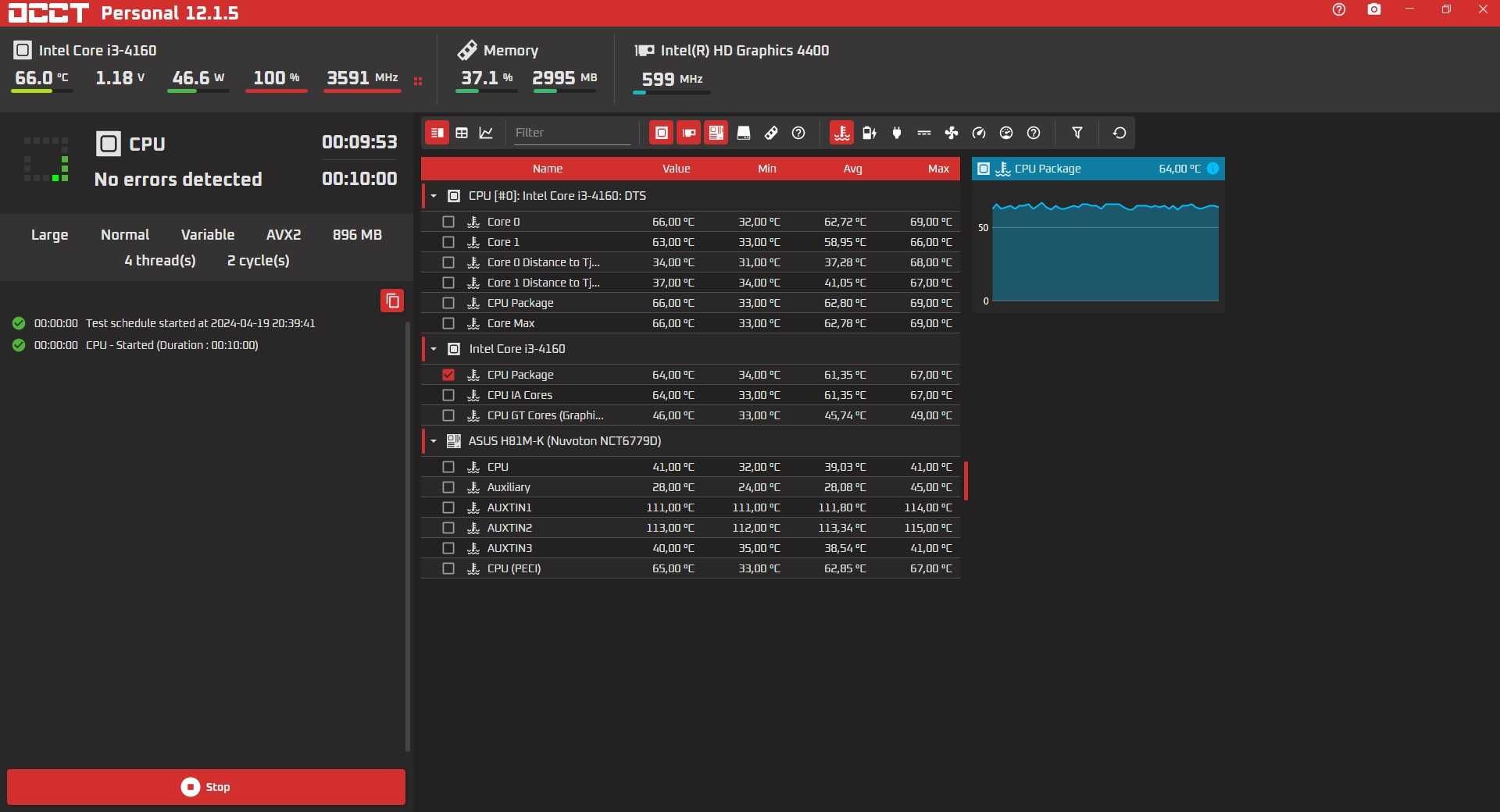Copy the test log to clipboard
Image resolution: width=1500 pixels, height=812 pixels.
tap(392, 301)
